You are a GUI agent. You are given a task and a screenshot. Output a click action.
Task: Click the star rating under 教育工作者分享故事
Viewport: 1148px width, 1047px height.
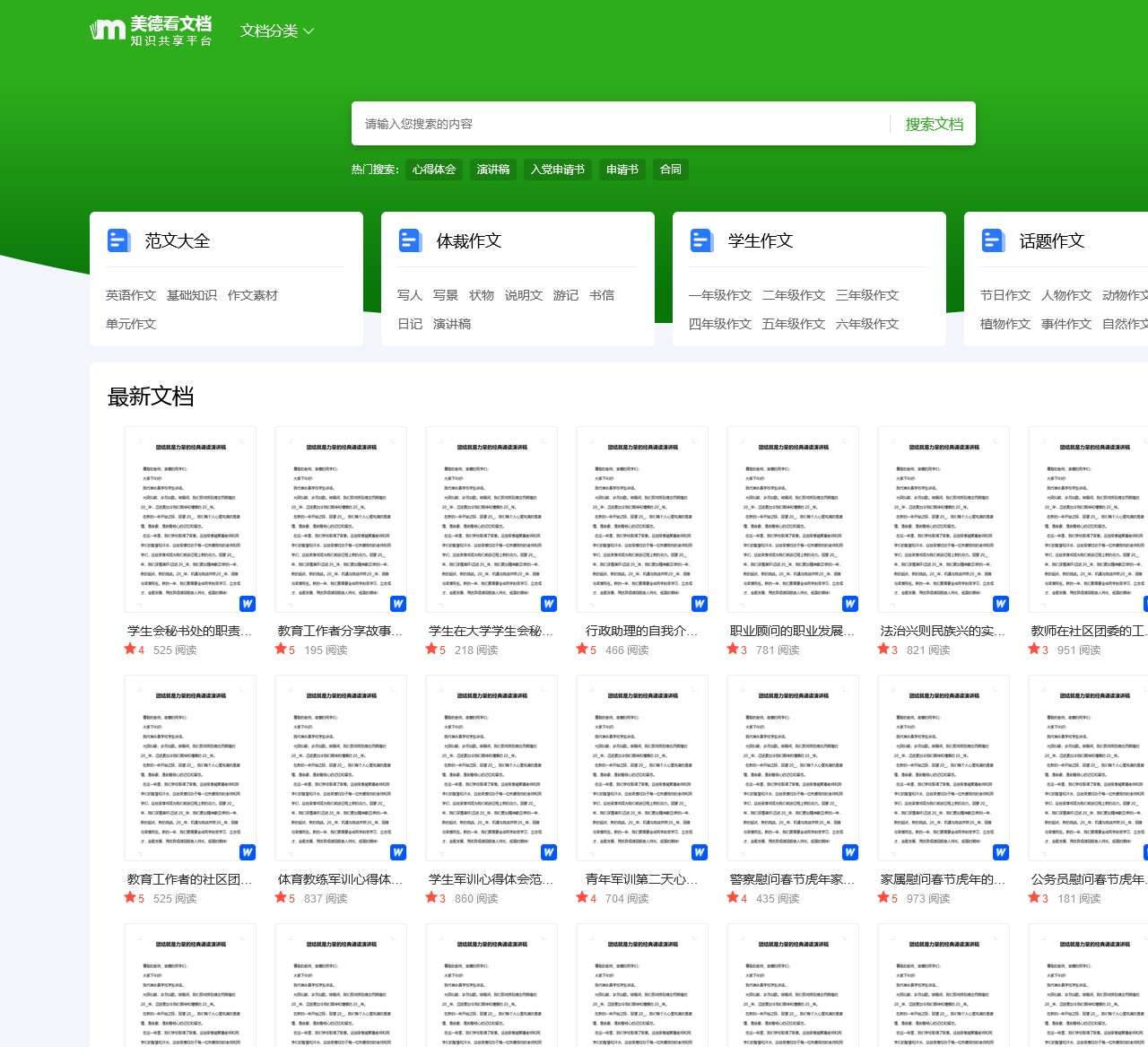click(285, 650)
